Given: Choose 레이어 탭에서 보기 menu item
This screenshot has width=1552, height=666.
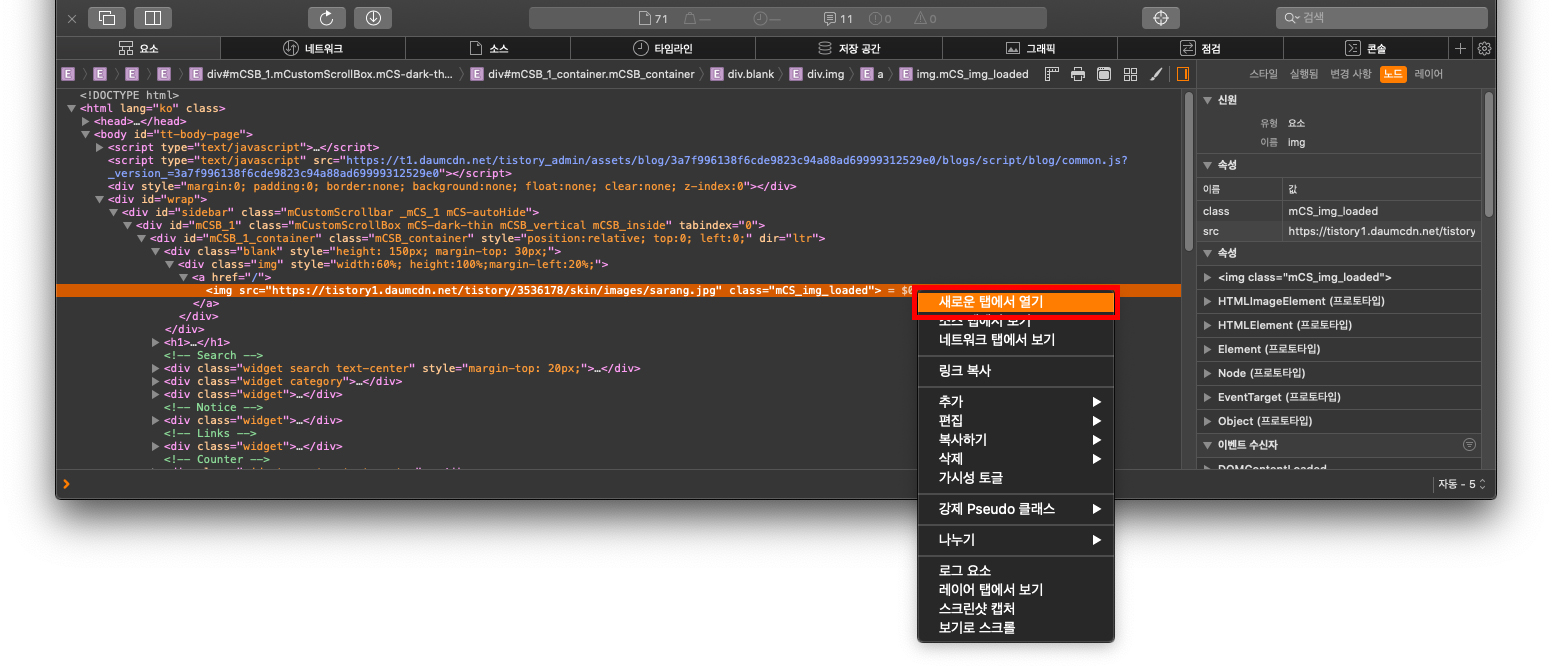Looking at the screenshot, I should point(1015,589).
